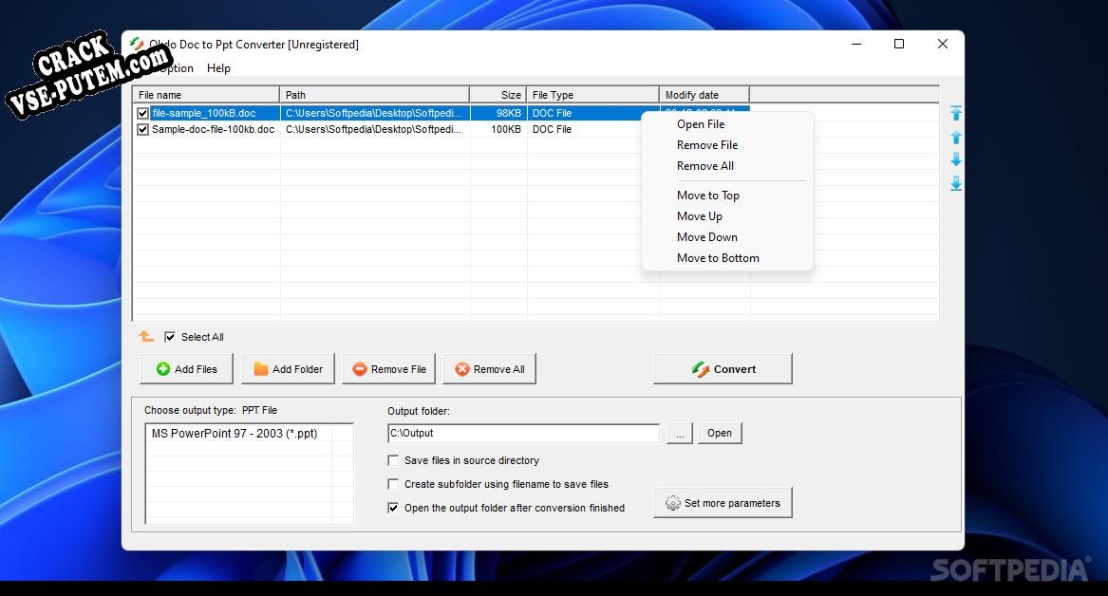The width and height of the screenshot is (1108, 596).
Task: Enable Save files in source directory
Action: click(x=392, y=460)
